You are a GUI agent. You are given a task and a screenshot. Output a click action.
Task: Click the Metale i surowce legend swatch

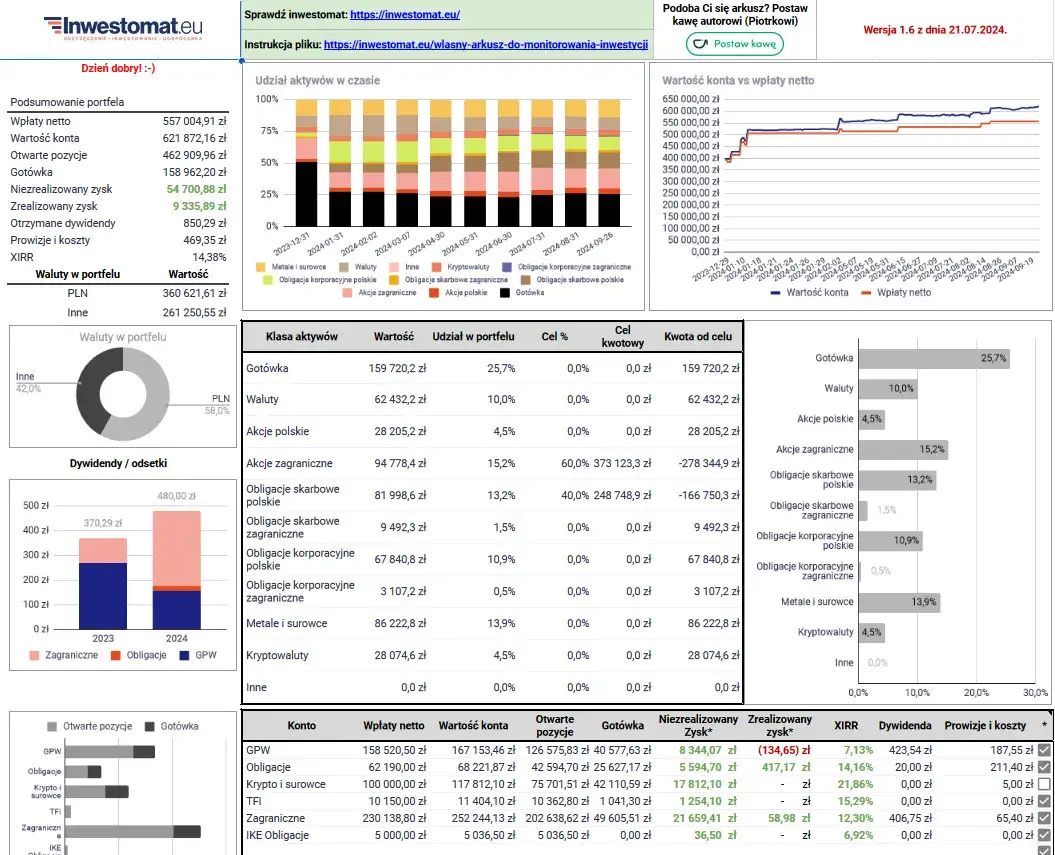[x=261, y=267]
